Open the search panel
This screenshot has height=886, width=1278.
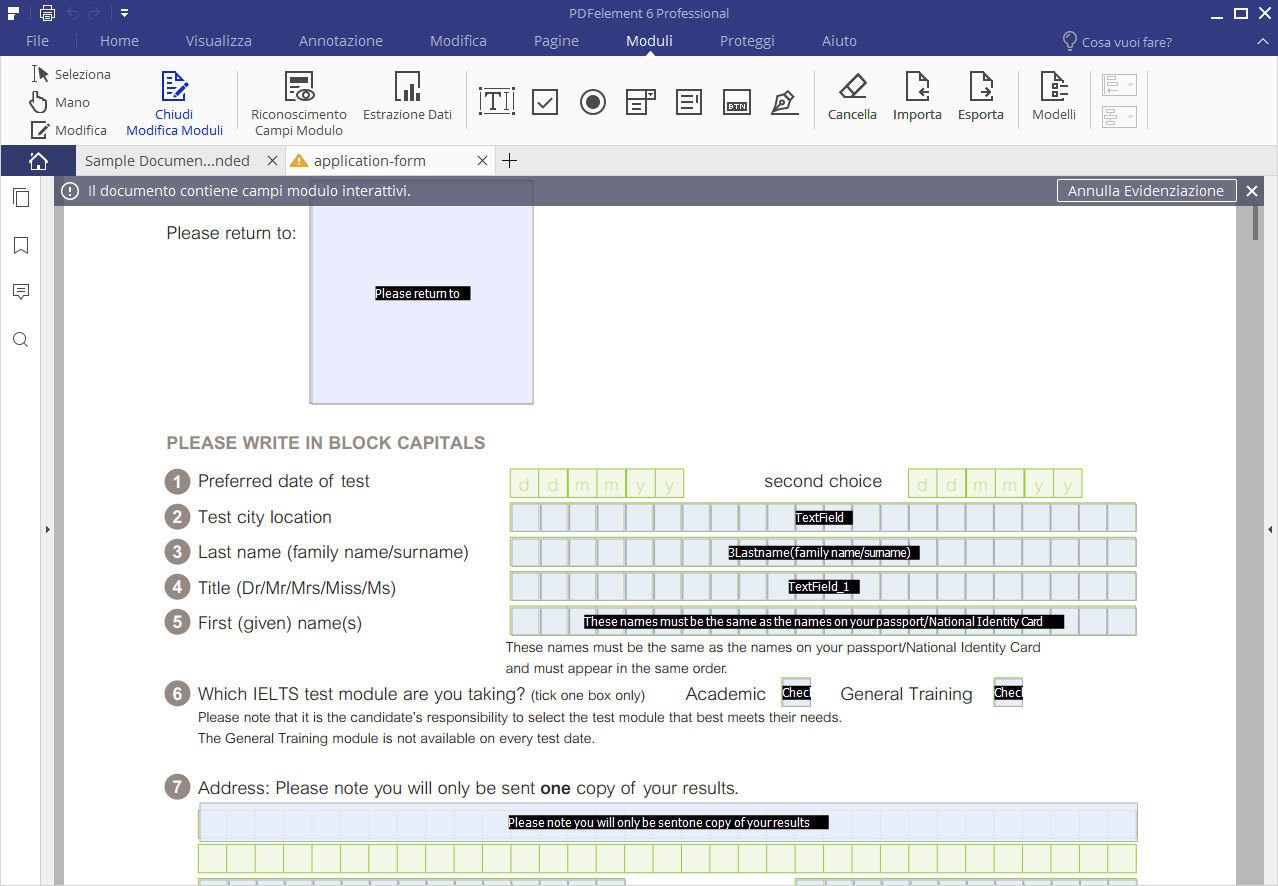(x=20, y=340)
